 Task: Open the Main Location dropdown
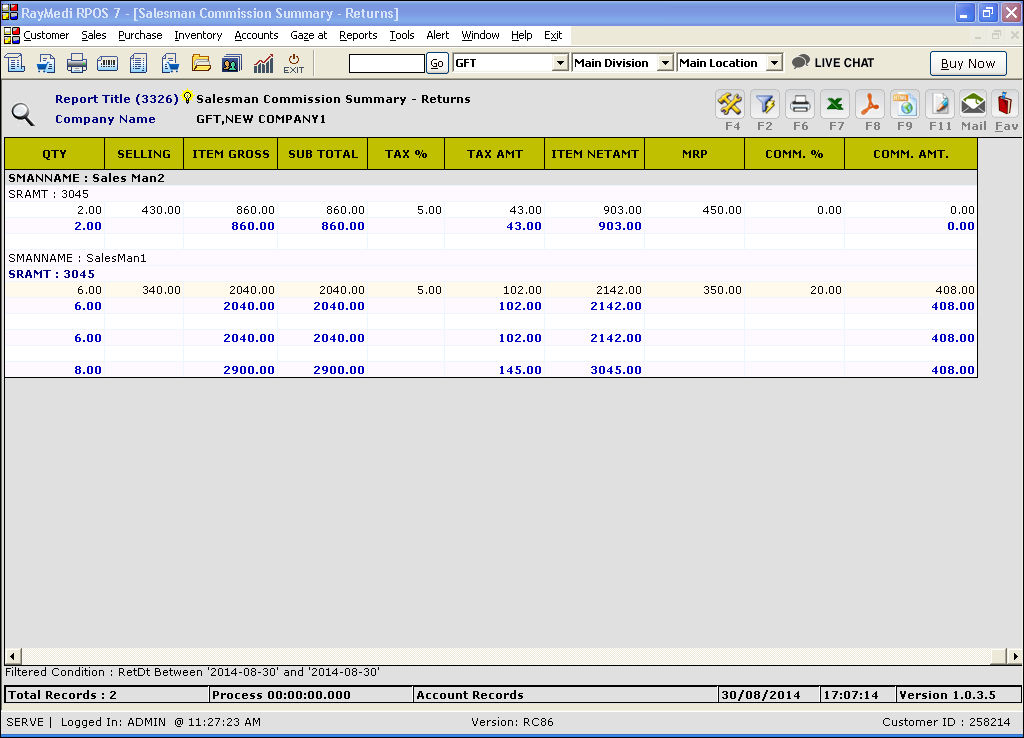[774, 63]
